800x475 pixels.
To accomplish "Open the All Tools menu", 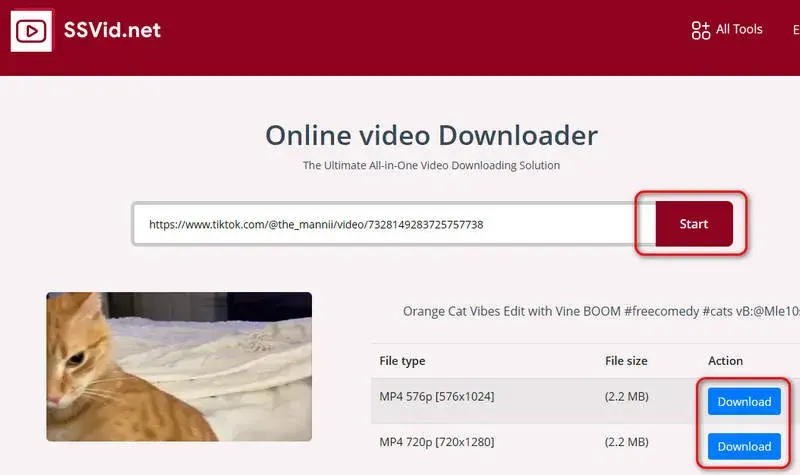I will pos(727,30).
